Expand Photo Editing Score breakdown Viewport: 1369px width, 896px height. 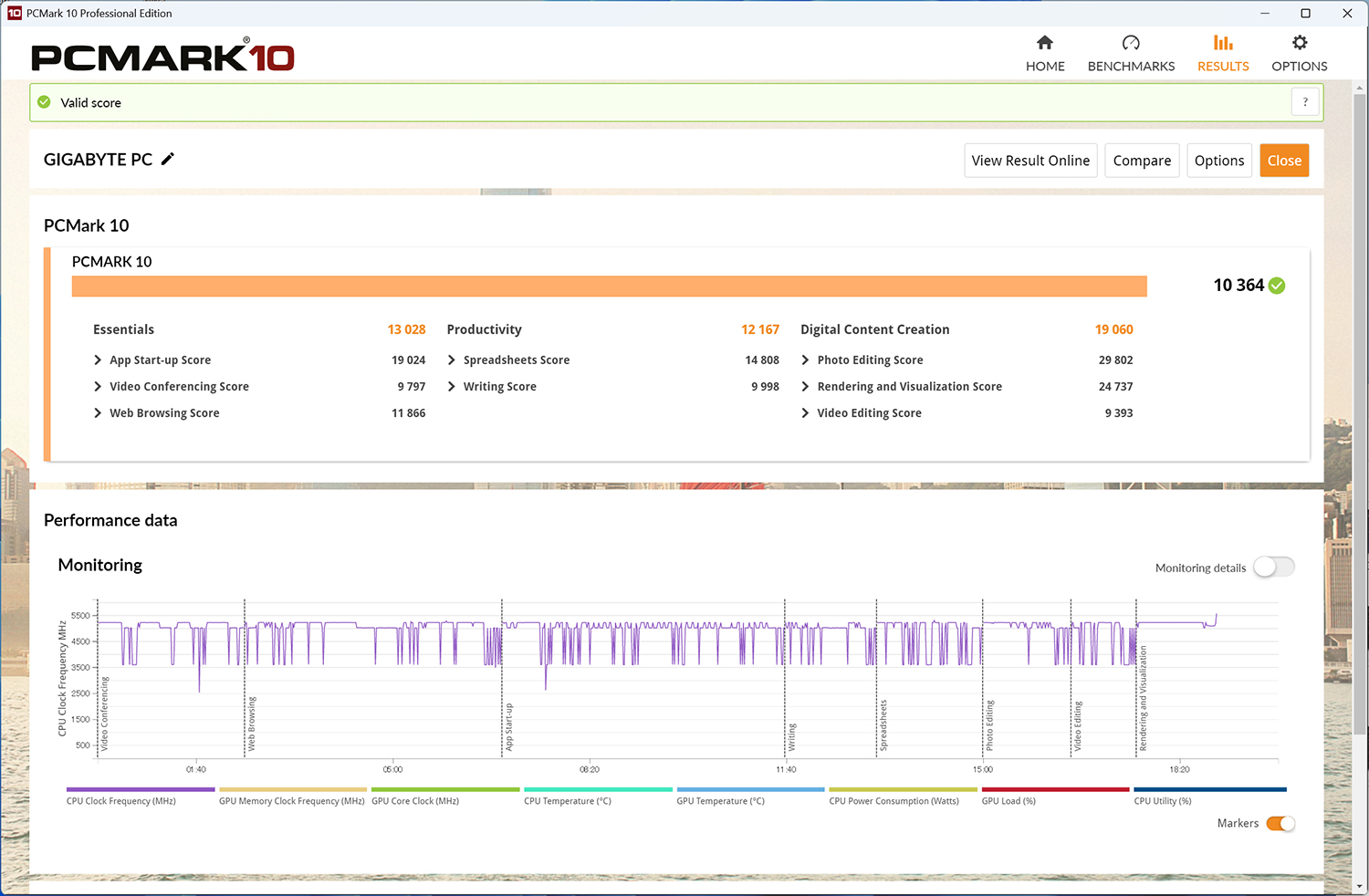coord(805,360)
